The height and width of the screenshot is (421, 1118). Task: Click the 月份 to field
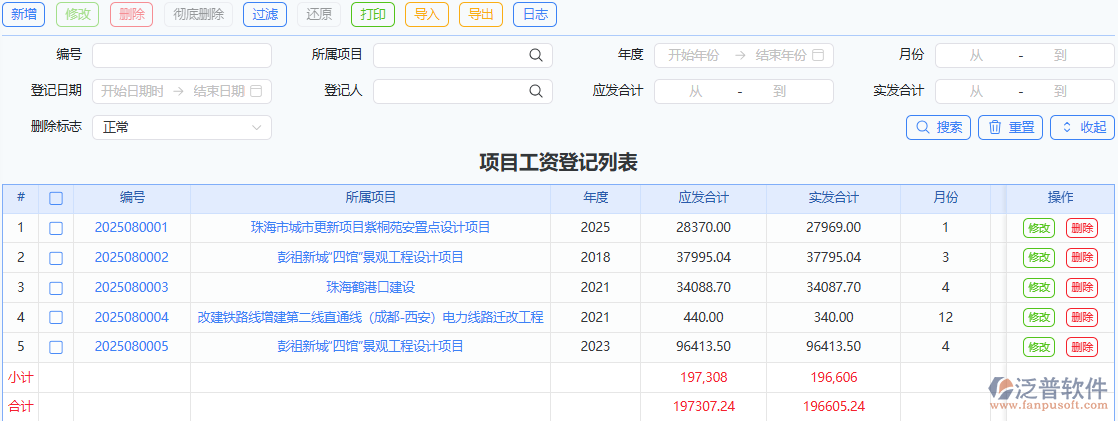click(x=1060, y=55)
